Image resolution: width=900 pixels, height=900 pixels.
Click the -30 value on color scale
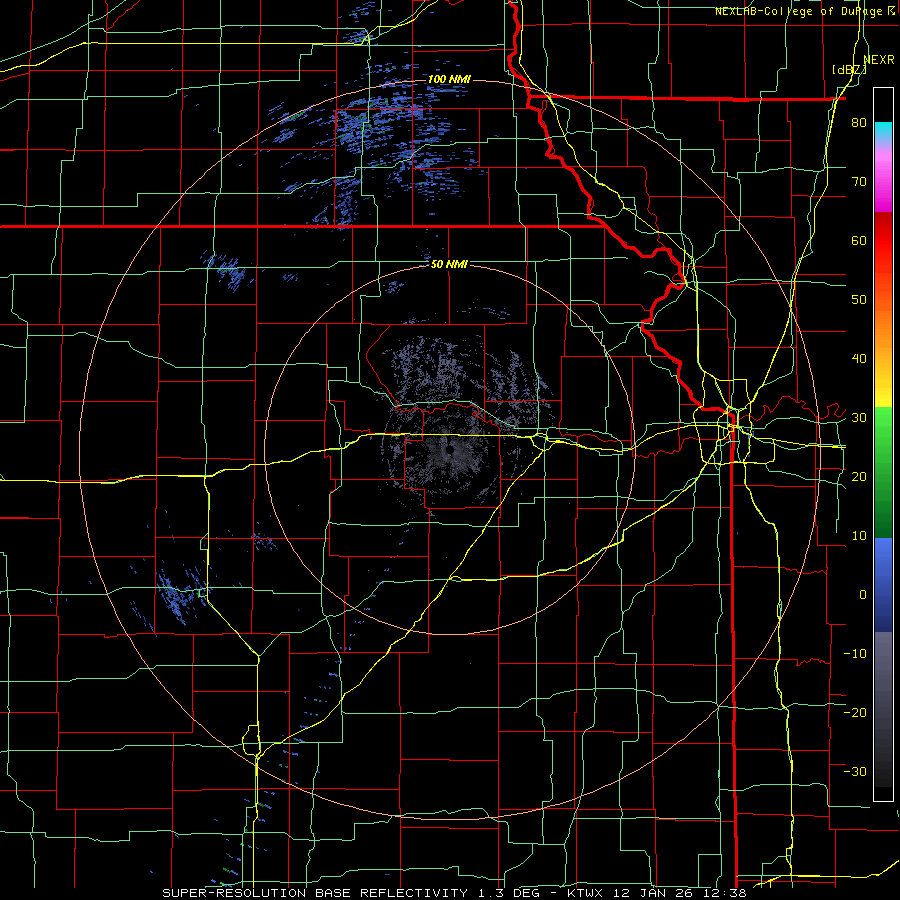click(855, 771)
